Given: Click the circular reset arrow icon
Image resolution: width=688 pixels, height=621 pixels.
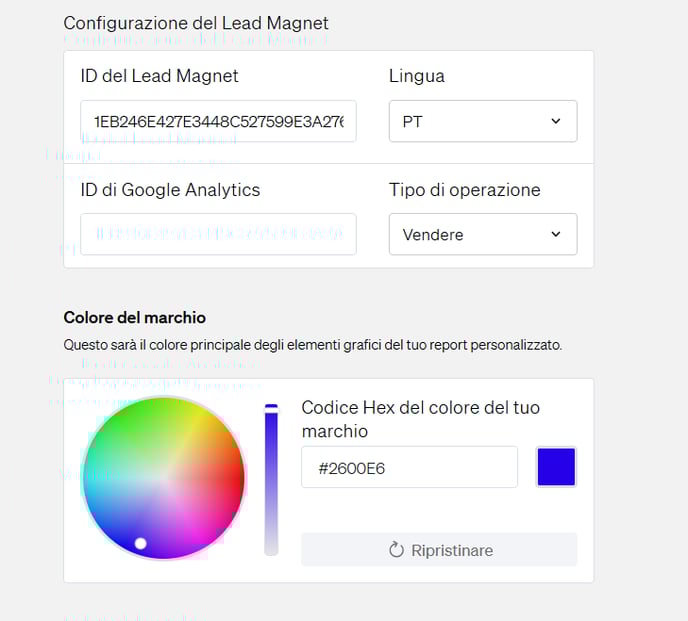Looking at the screenshot, I should click(396, 550).
